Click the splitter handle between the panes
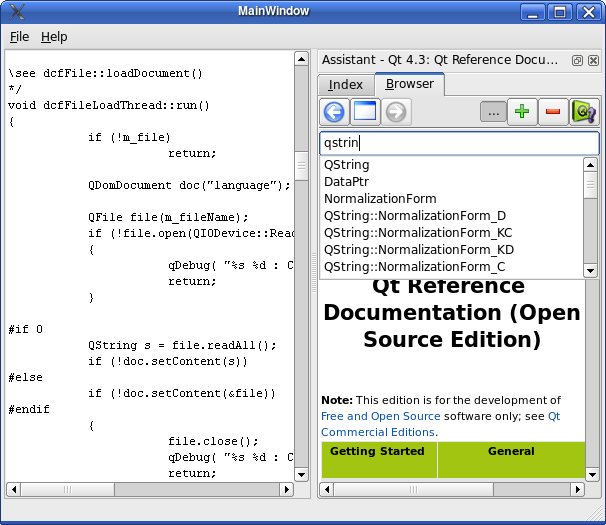 point(314,273)
